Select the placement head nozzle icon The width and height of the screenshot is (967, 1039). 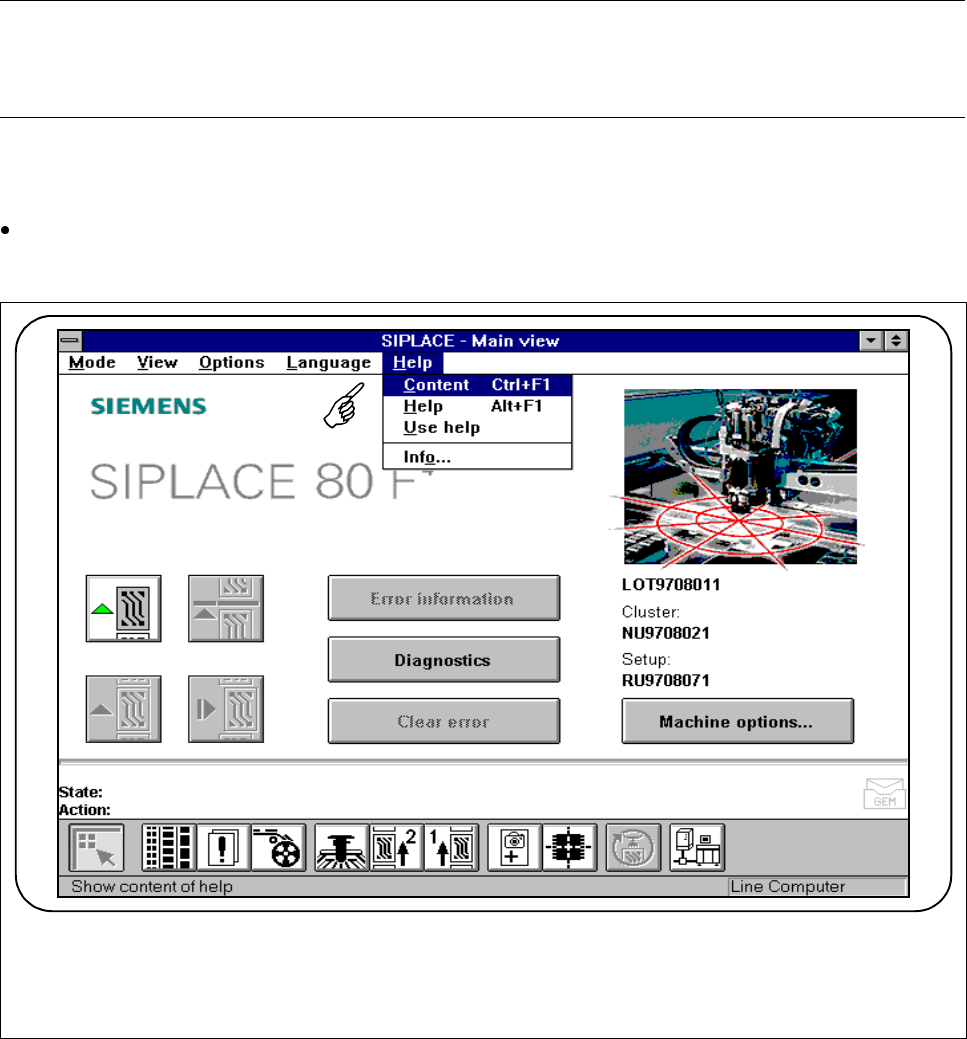click(341, 848)
